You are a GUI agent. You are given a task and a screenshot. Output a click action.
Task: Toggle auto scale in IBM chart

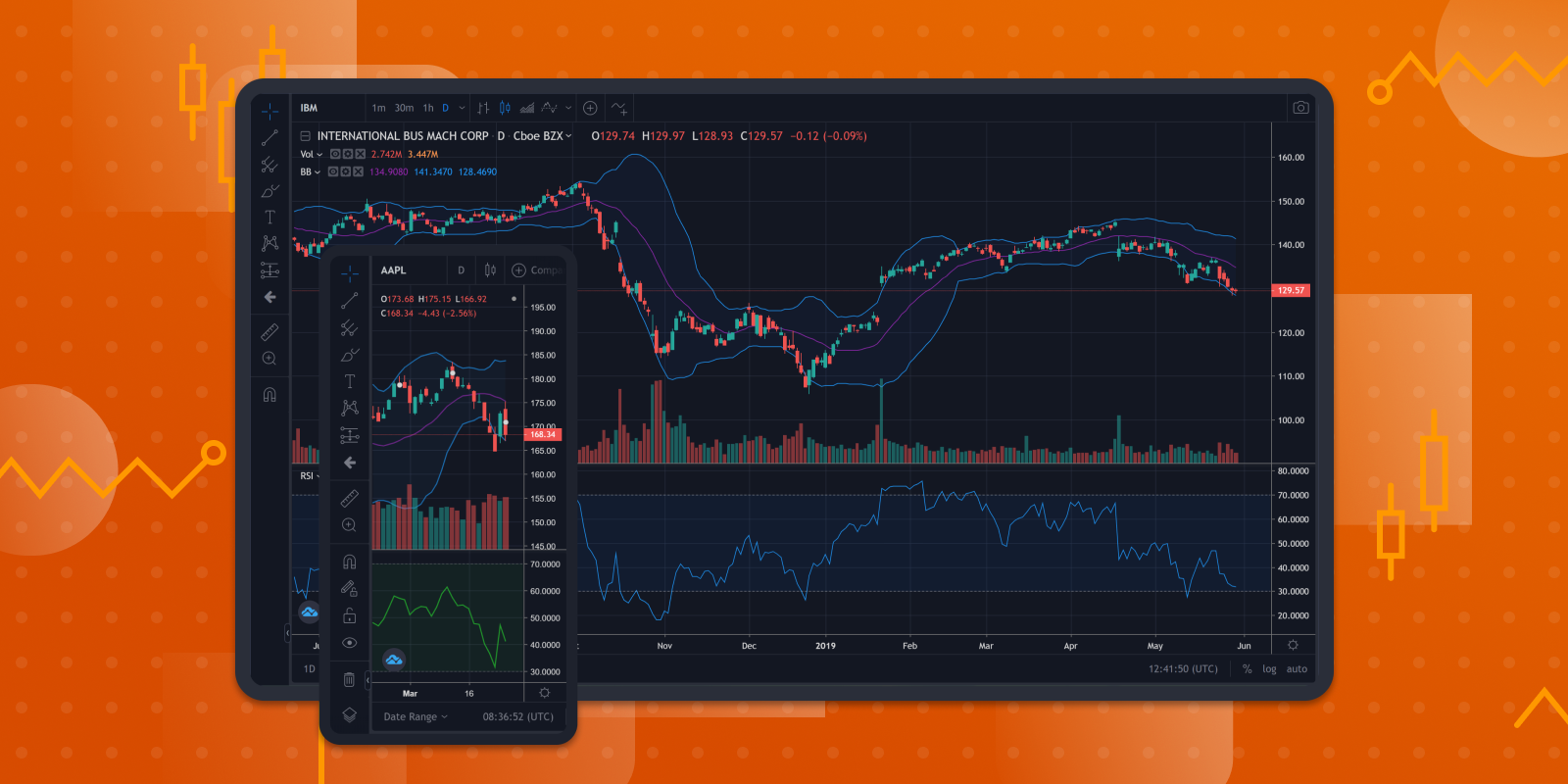tap(1297, 669)
